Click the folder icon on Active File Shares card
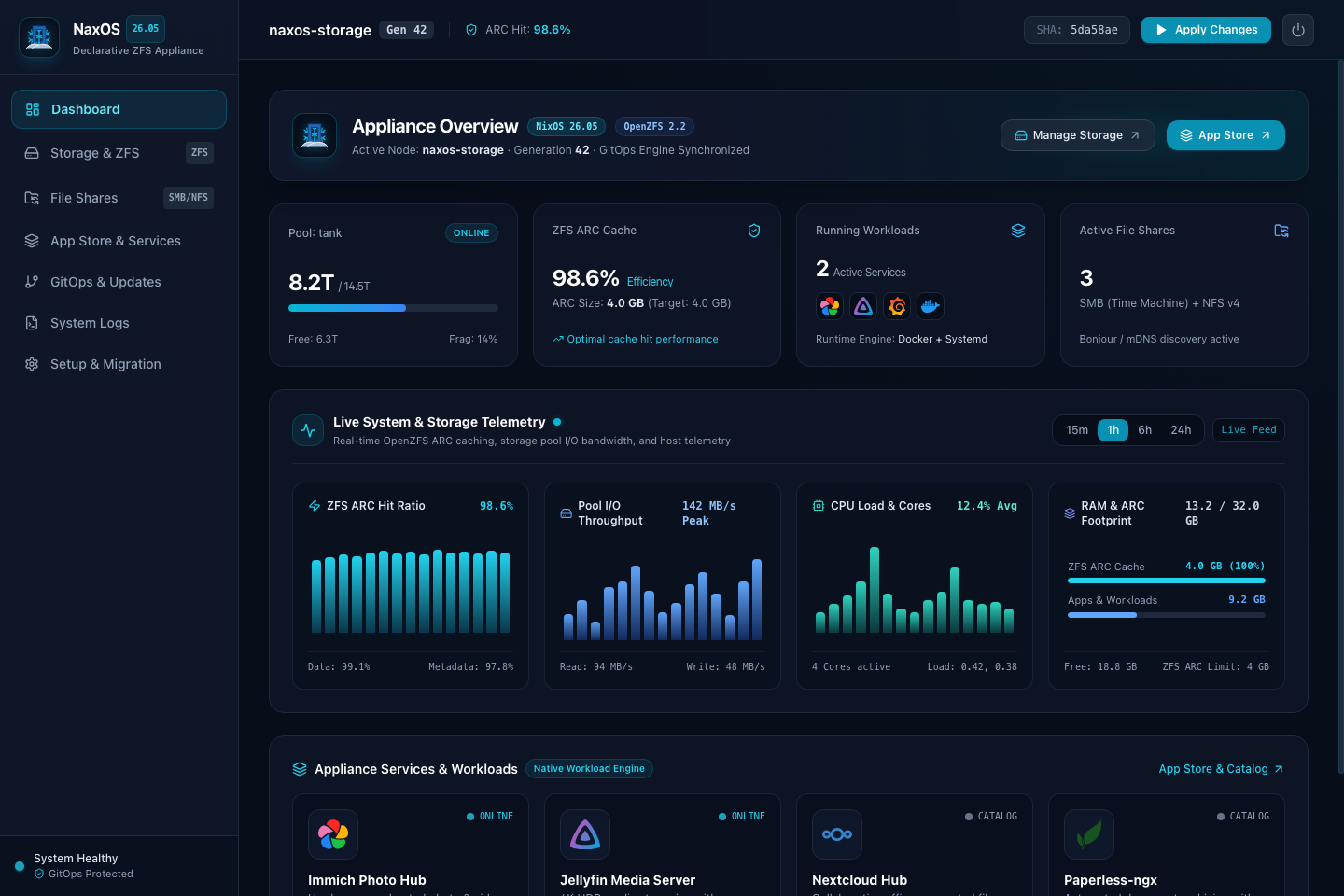1344x896 pixels. pyautogui.click(x=1281, y=231)
